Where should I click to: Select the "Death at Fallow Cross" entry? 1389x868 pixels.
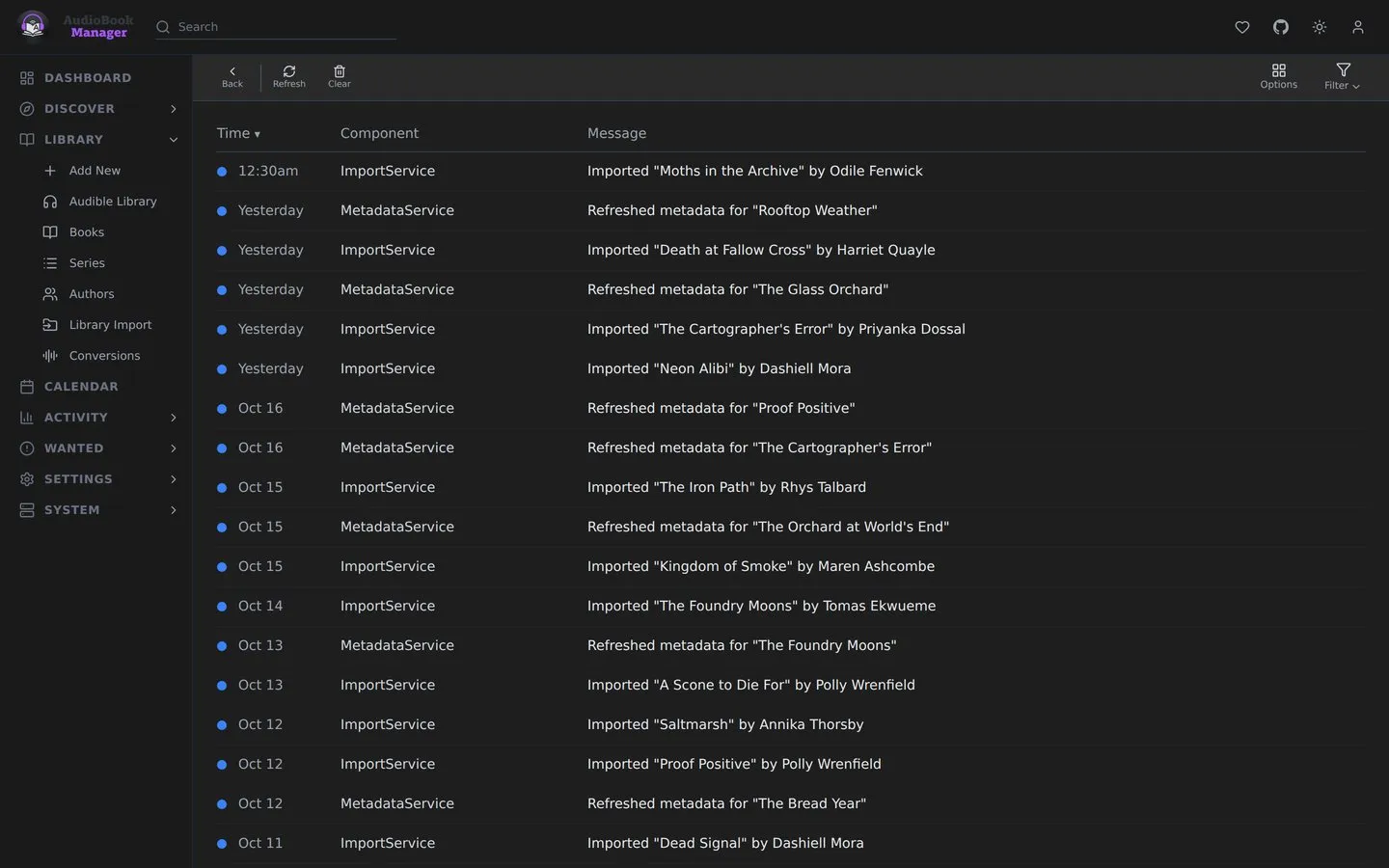point(791,250)
